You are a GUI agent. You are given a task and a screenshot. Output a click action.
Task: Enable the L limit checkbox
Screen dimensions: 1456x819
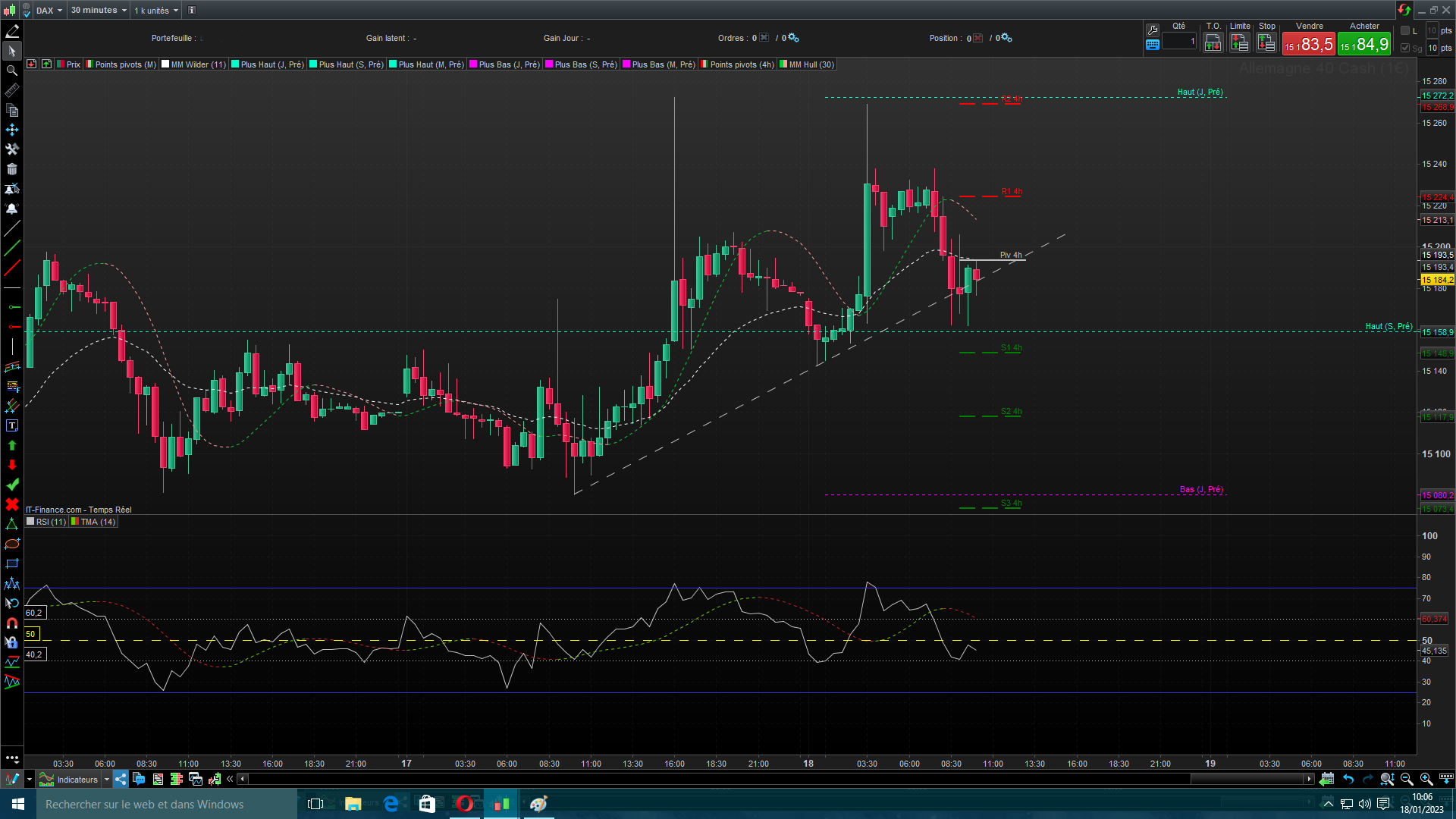(1405, 30)
